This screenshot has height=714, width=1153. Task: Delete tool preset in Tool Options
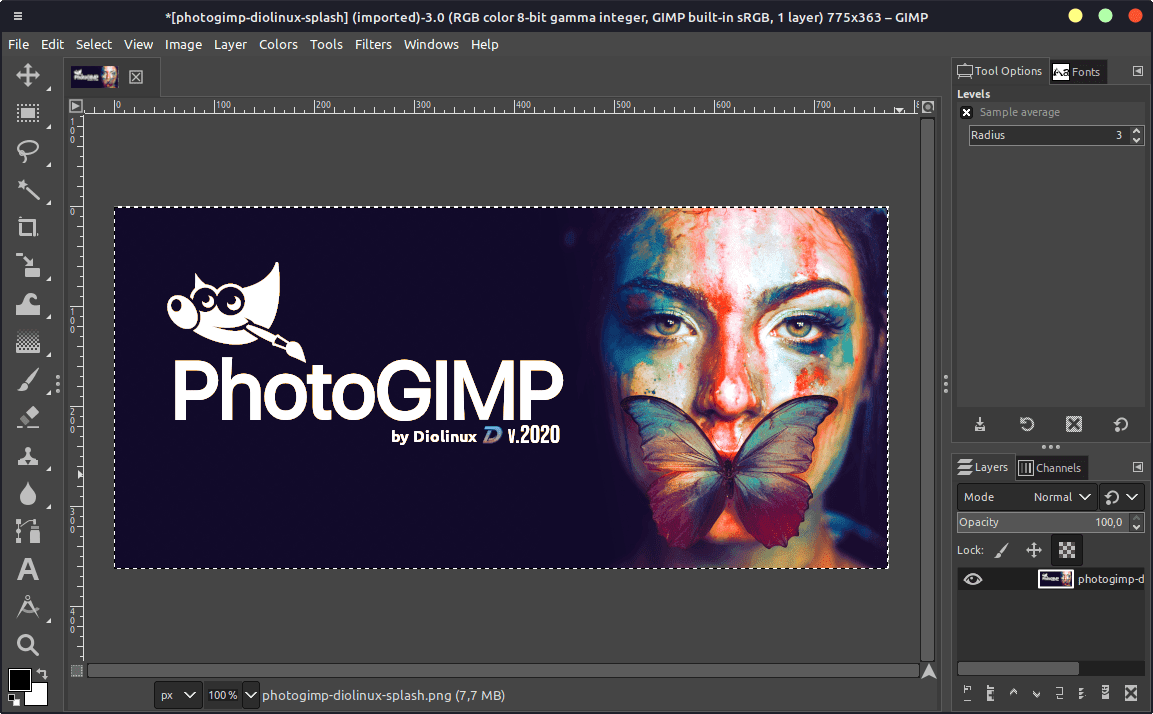1074,424
